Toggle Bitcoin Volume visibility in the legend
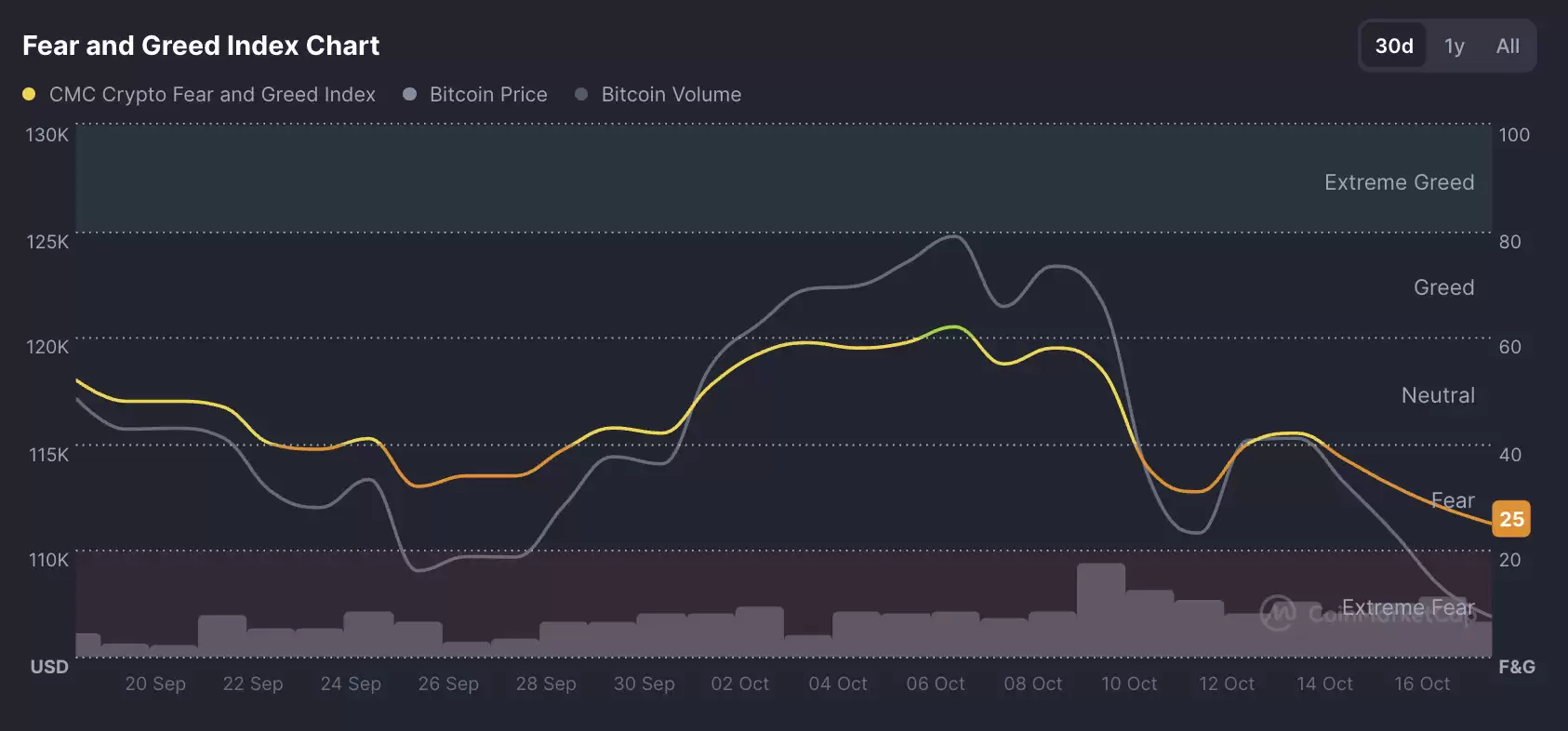 pyautogui.click(x=671, y=94)
